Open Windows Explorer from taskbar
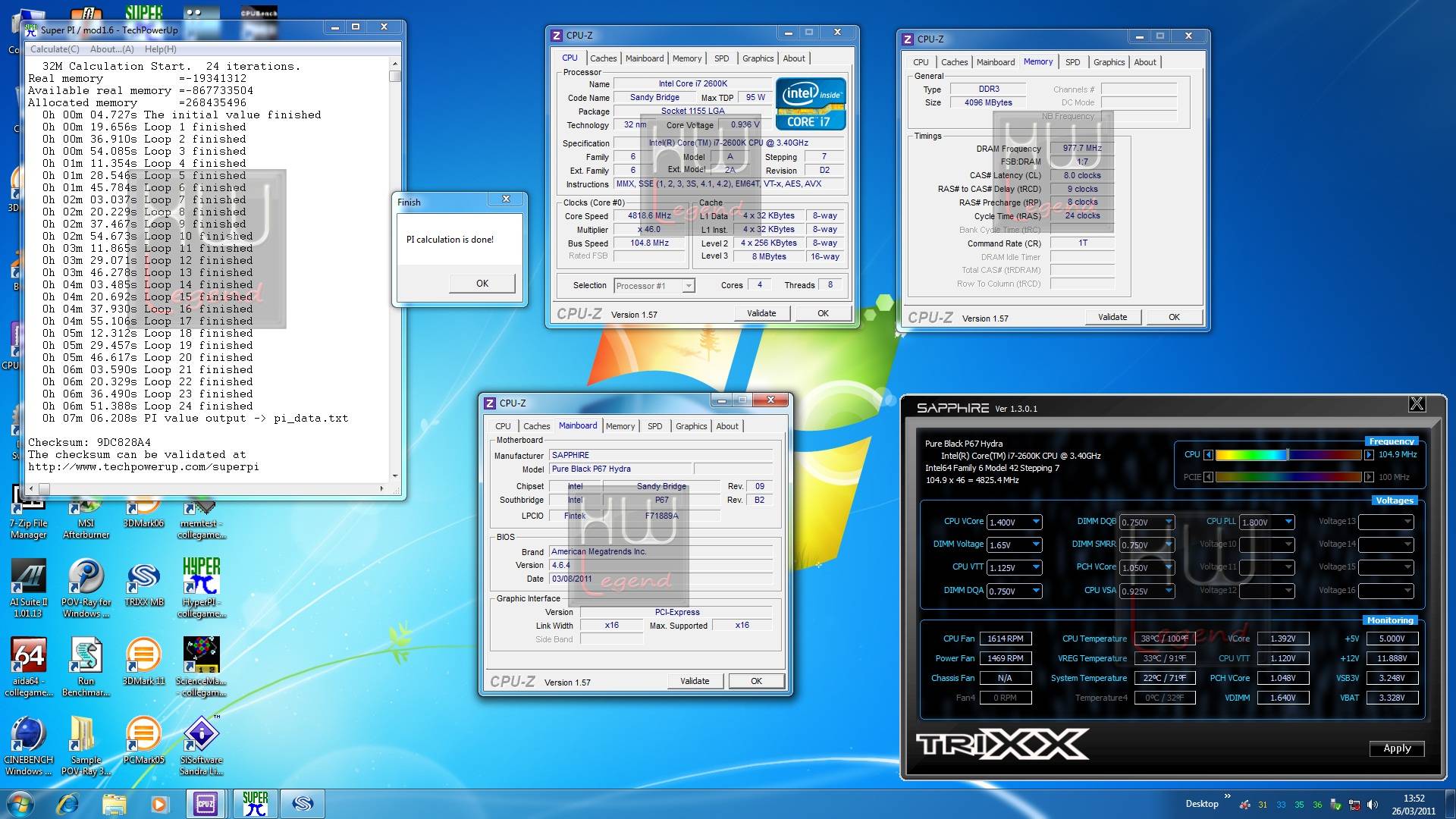This screenshot has height=819, width=1456. 114,804
